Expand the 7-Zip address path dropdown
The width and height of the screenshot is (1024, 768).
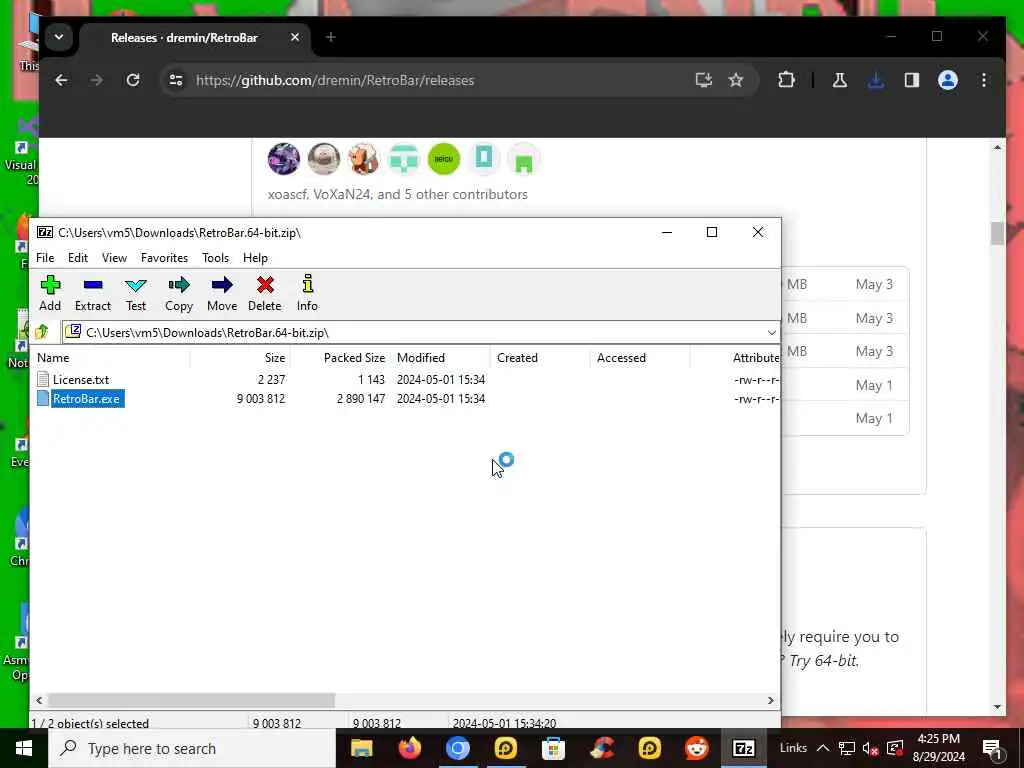pos(771,332)
